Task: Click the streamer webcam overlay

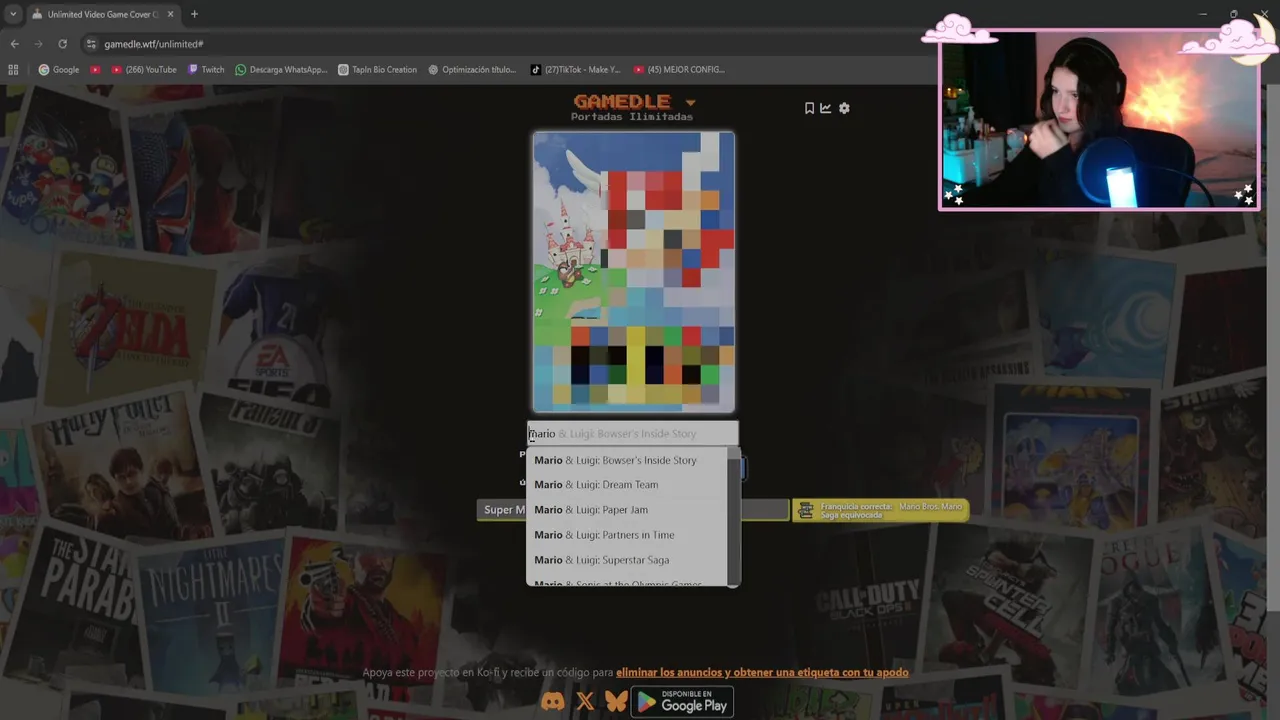Action: (x=1098, y=120)
